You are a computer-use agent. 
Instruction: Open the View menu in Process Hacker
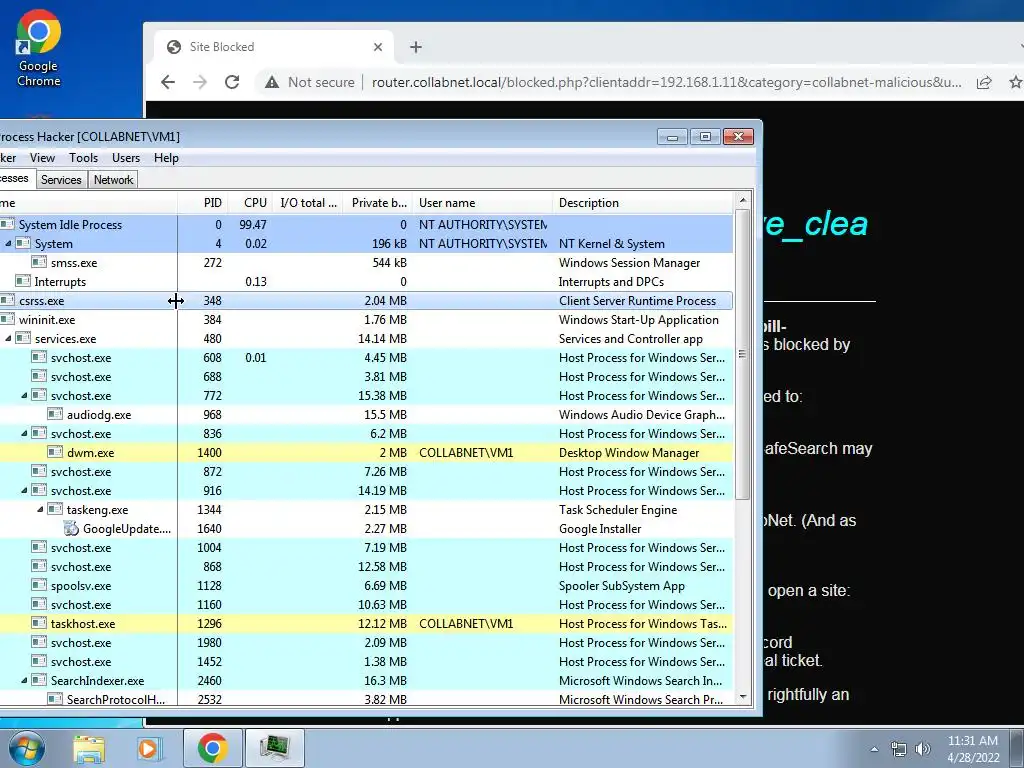click(x=42, y=157)
